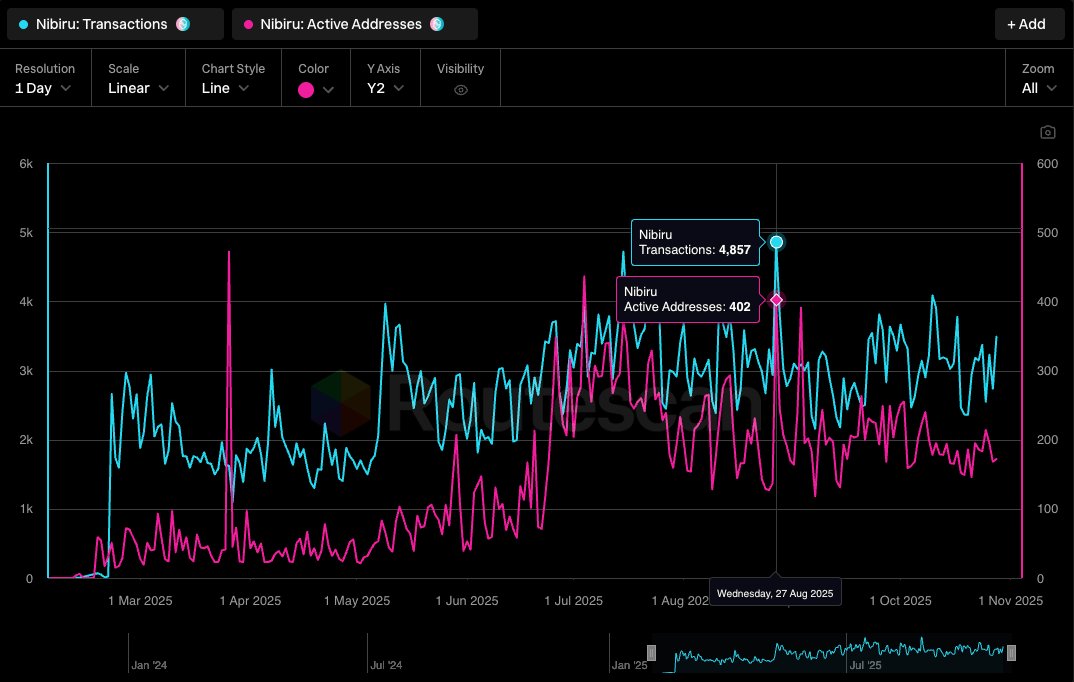This screenshot has height=682, width=1074.
Task: Click the 3k left axis label
Action: pos(26,370)
